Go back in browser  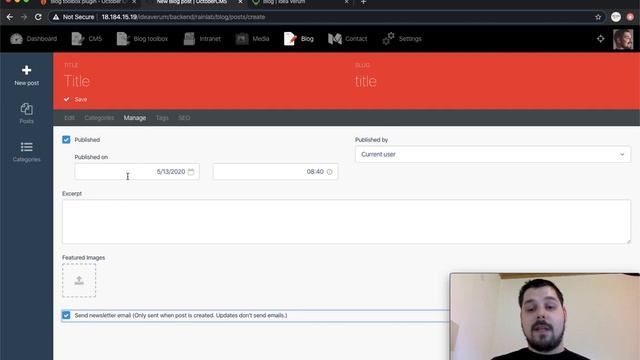(x=10, y=17)
